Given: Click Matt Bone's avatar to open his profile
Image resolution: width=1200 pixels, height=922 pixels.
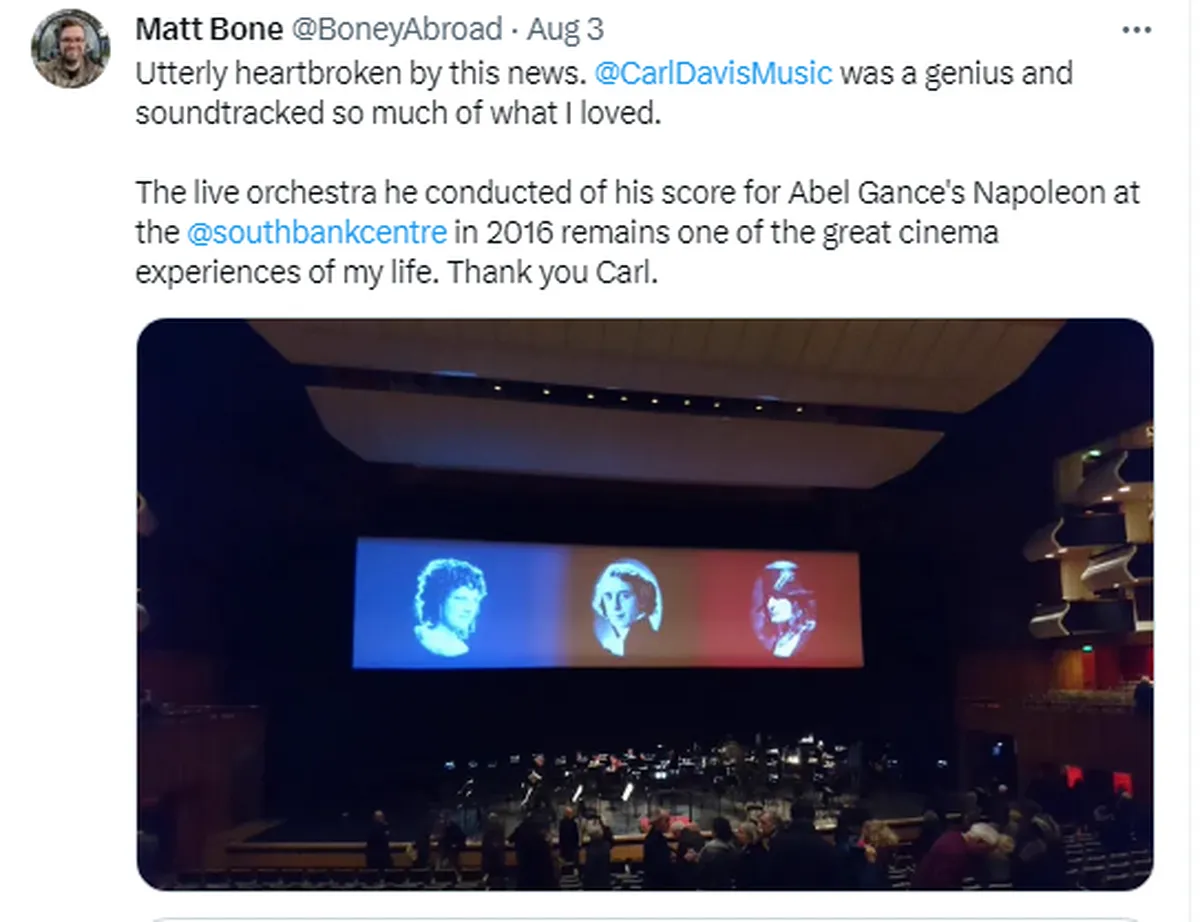Looking at the screenshot, I should [x=71, y=46].
